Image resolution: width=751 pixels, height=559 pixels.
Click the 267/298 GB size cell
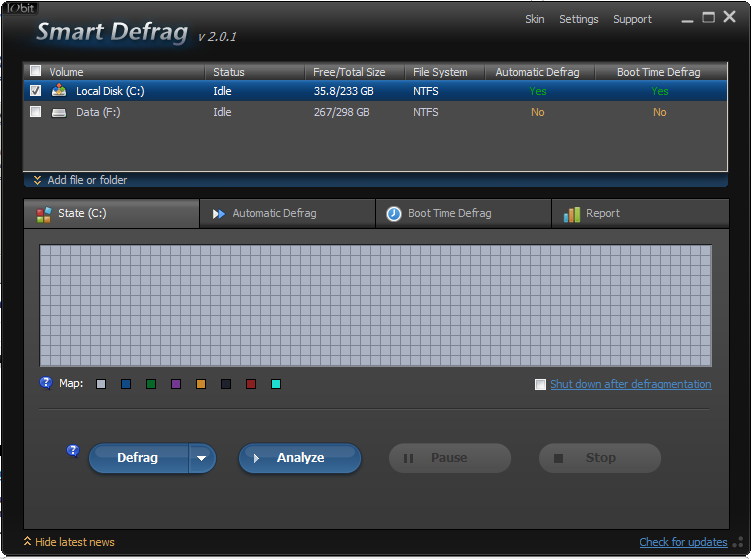click(341, 112)
